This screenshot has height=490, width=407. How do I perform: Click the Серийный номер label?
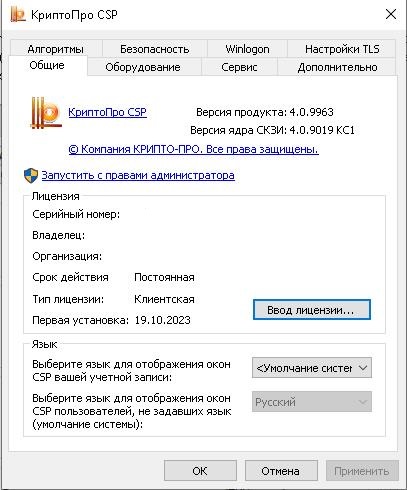76,214
